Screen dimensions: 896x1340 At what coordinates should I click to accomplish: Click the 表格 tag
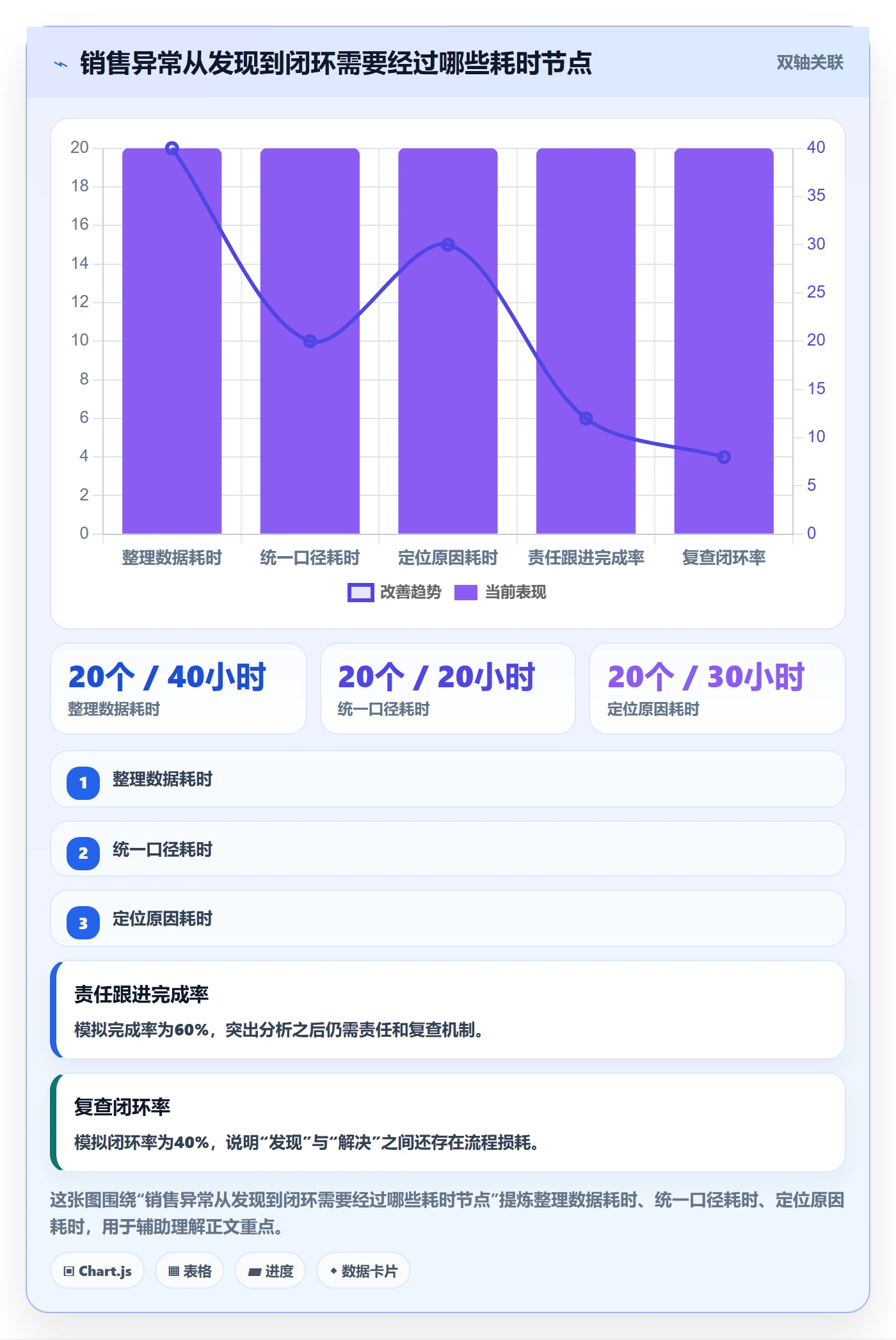point(189,1271)
